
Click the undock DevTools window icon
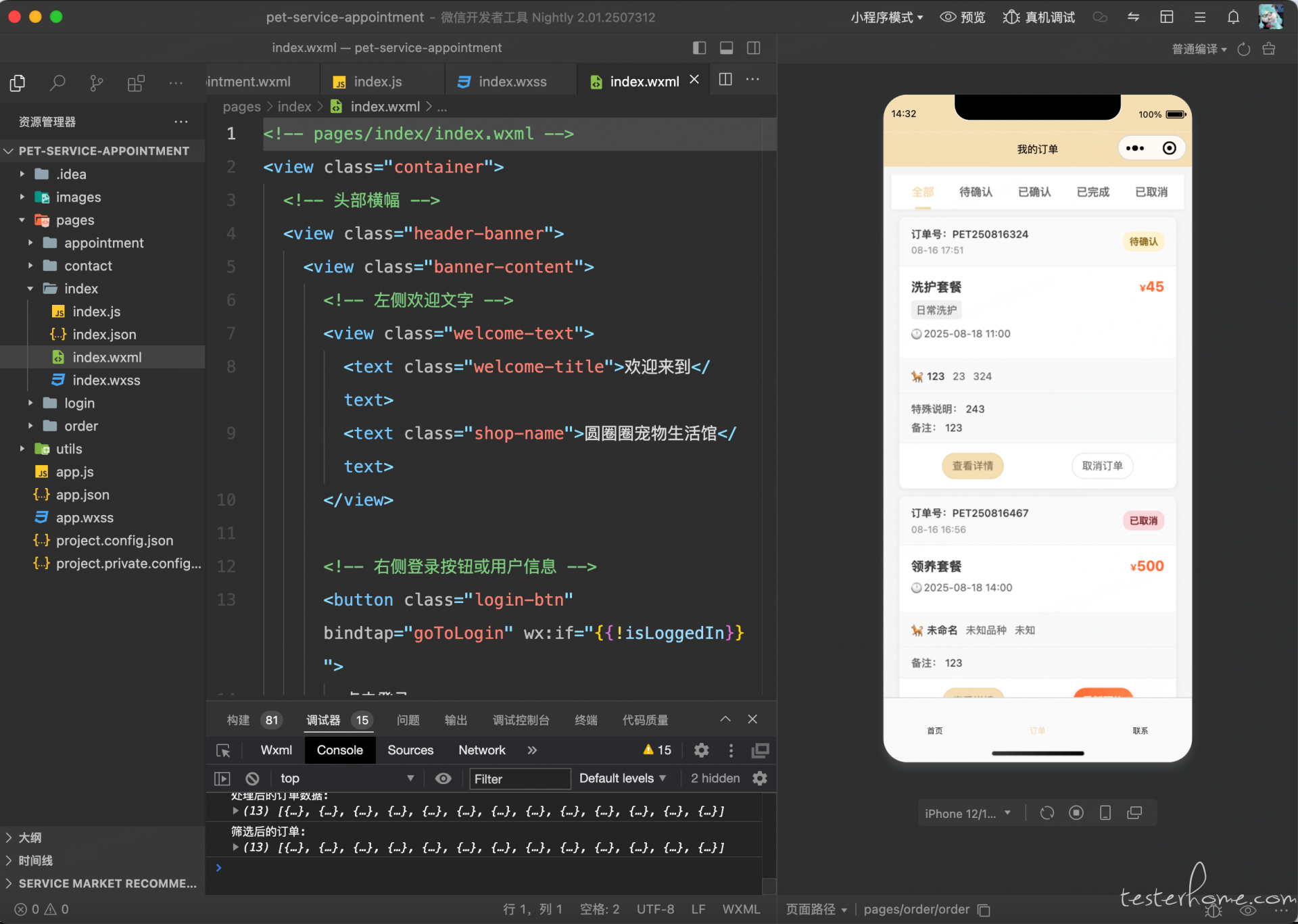pos(761,750)
